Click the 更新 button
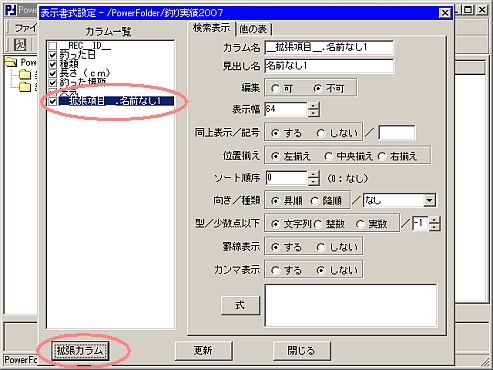This screenshot has width=493, height=370. coord(203,351)
